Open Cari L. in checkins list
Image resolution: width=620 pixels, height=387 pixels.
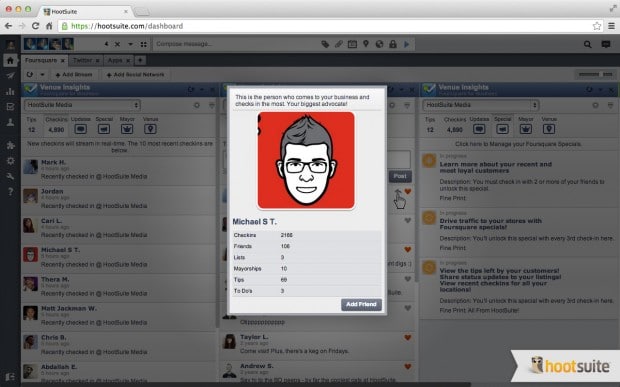point(51,221)
